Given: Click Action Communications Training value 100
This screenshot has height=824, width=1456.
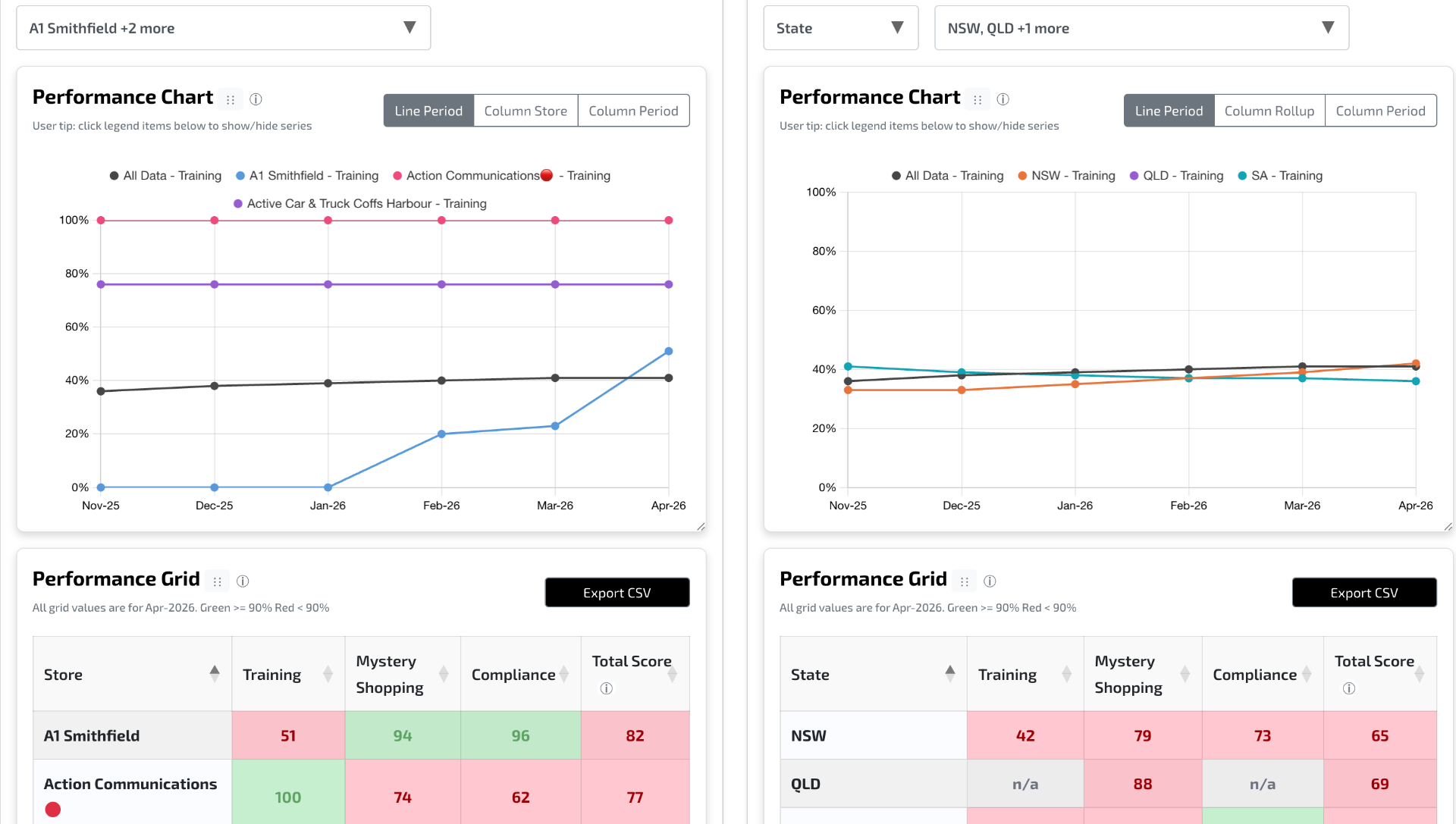Looking at the screenshot, I should tap(288, 797).
